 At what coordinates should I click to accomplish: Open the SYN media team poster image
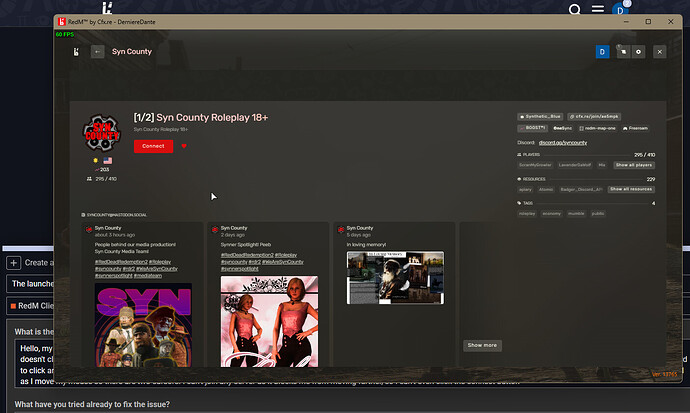click(x=143, y=325)
